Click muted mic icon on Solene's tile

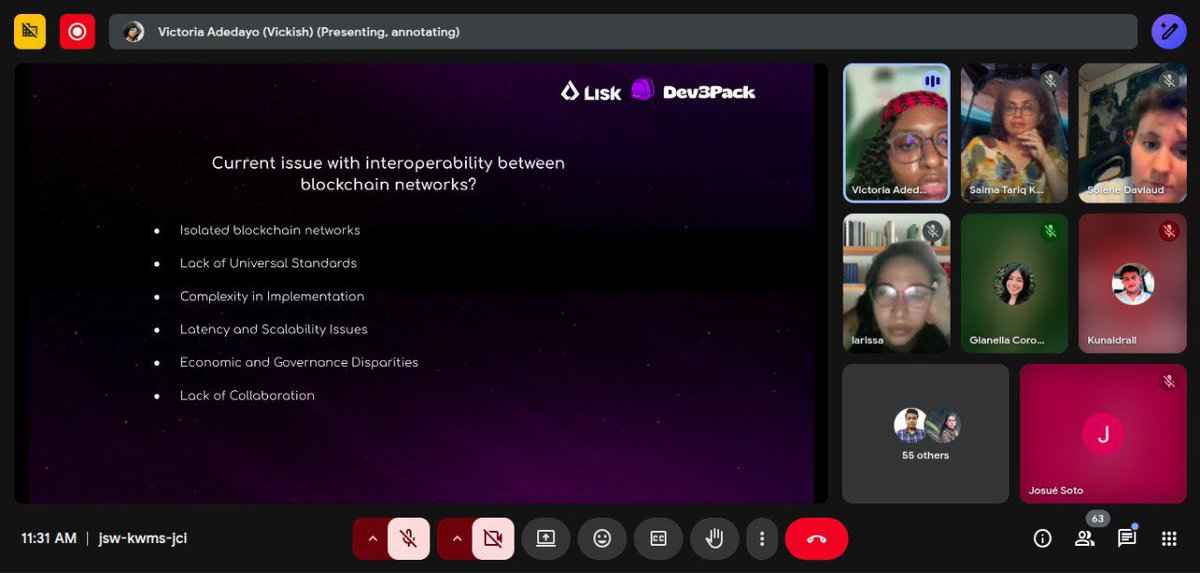[x=1168, y=81]
